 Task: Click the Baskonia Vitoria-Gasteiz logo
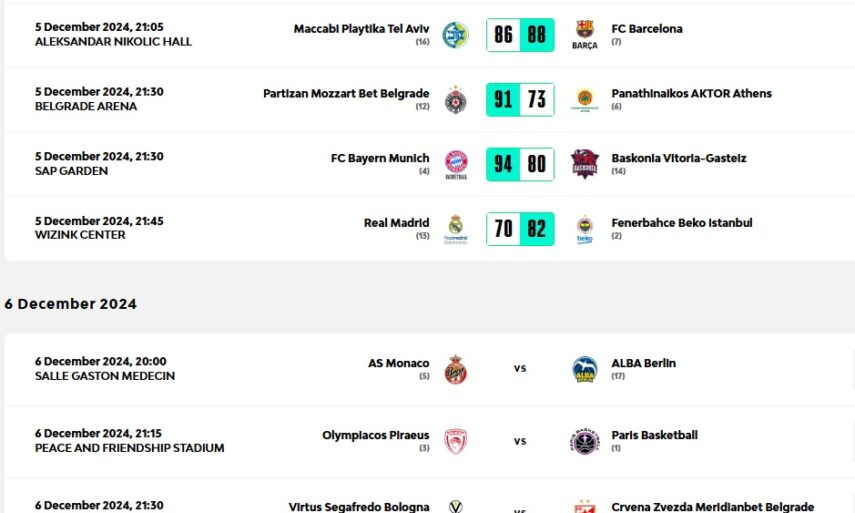pos(585,164)
